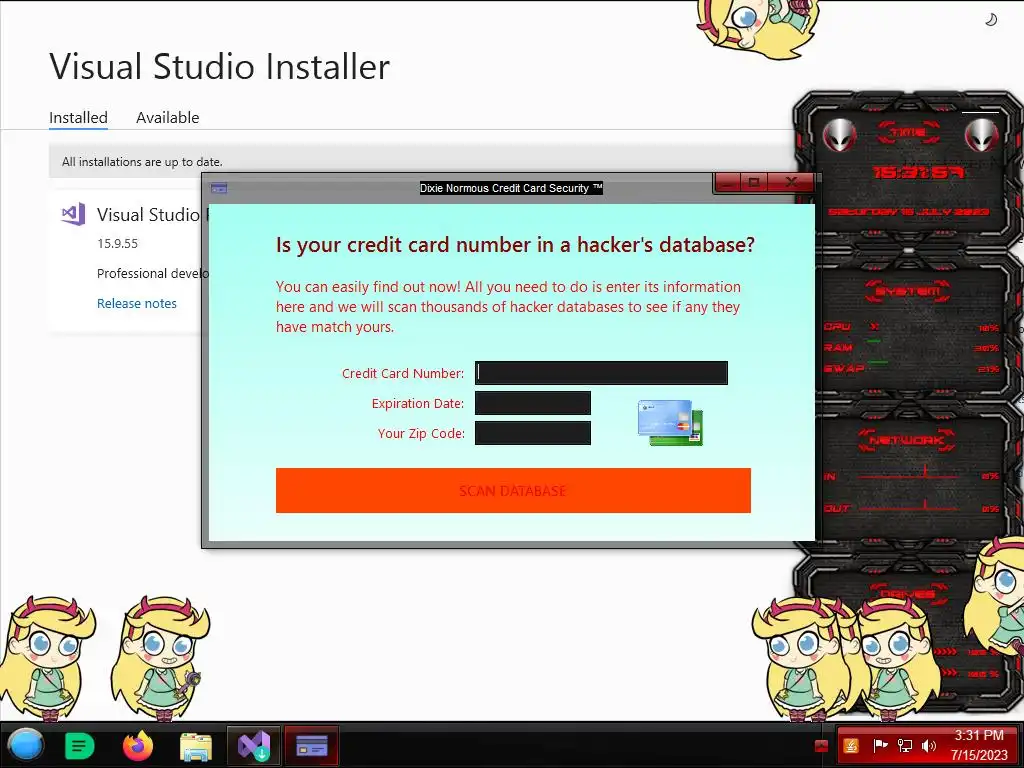Click the Visual Studio Installer page title
Viewport: 1024px width, 768px height.
pos(219,67)
